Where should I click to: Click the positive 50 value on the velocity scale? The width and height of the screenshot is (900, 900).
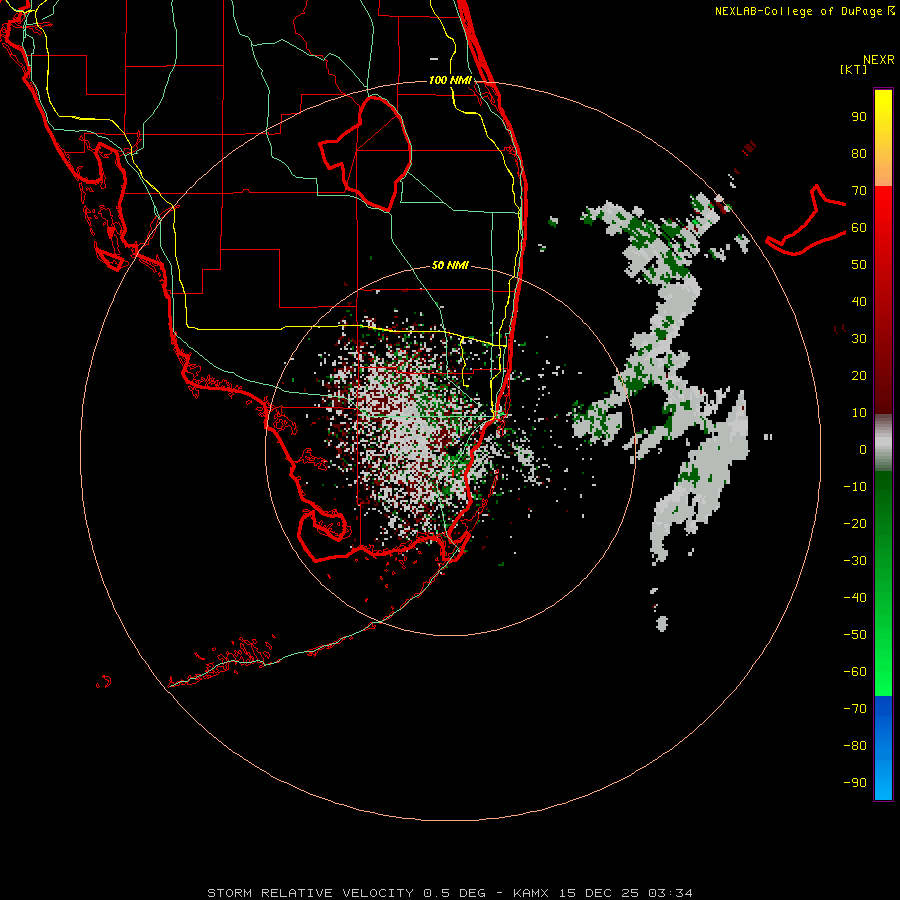click(x=859, y=265)
